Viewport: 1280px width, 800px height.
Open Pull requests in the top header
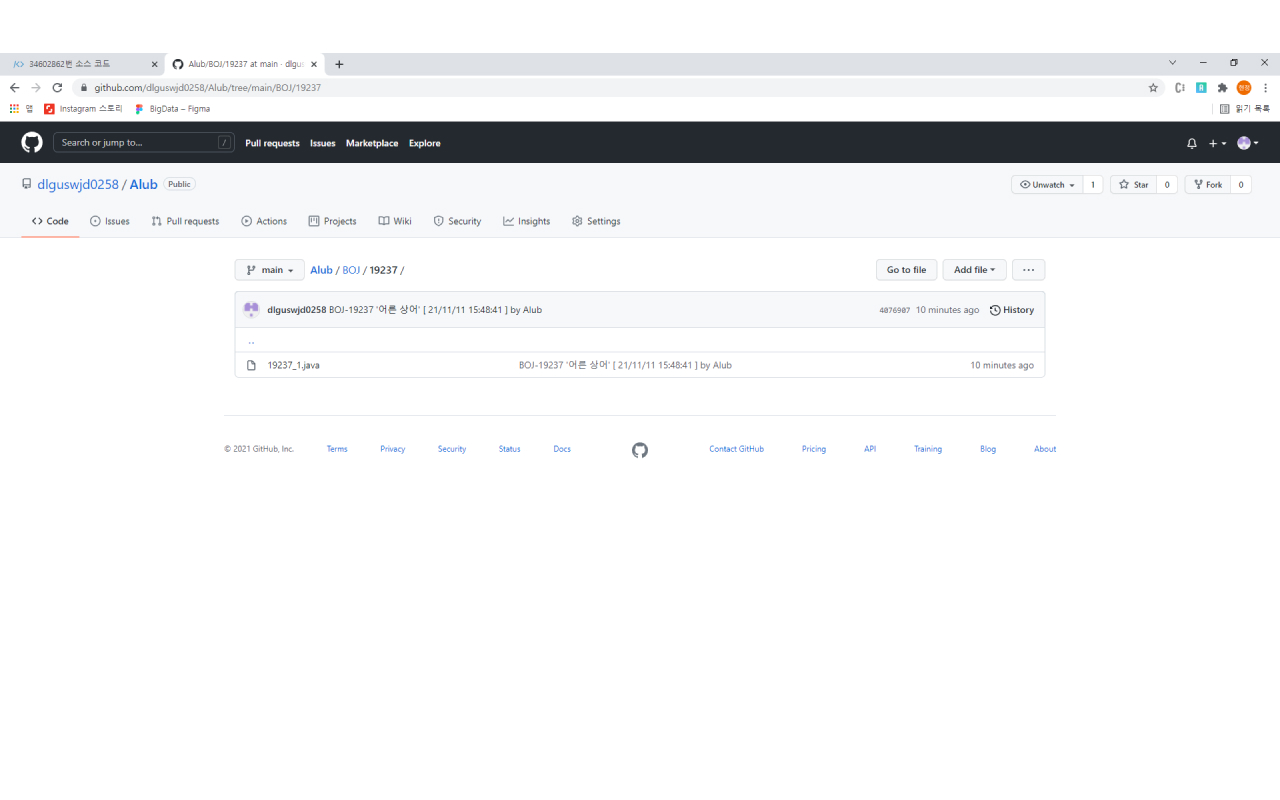(272, 143)
